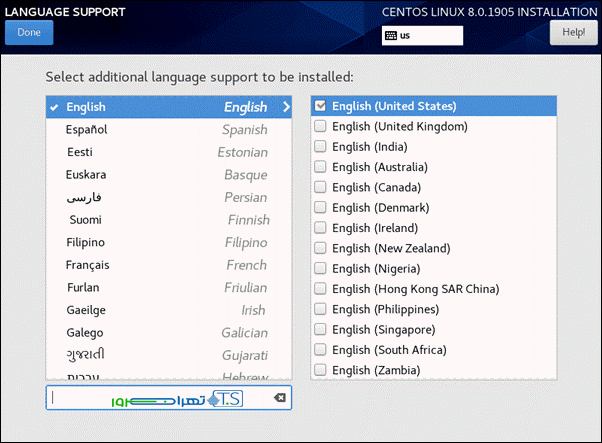Clear the language search field icon
Image resolution: width=602 pixels, height=443 pixels.
[279, 398]
